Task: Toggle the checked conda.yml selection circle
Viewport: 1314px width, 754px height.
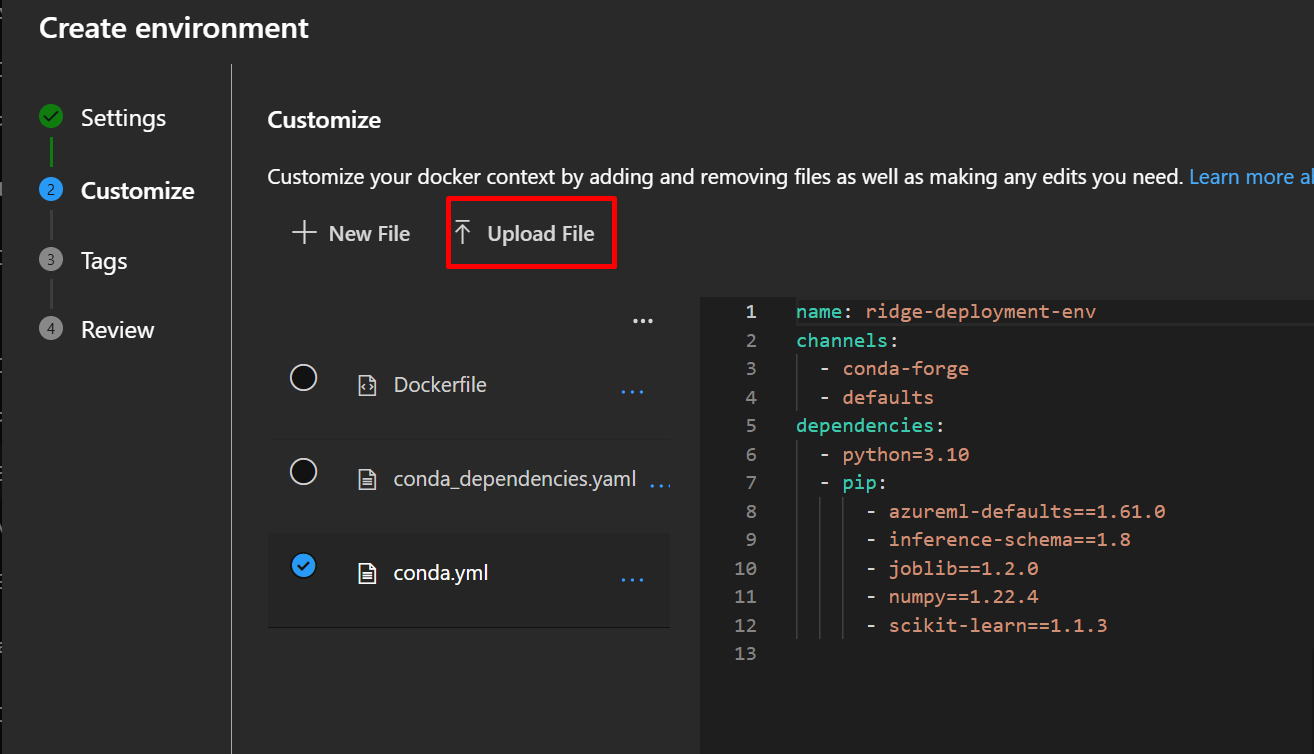Action: (303, 566)
